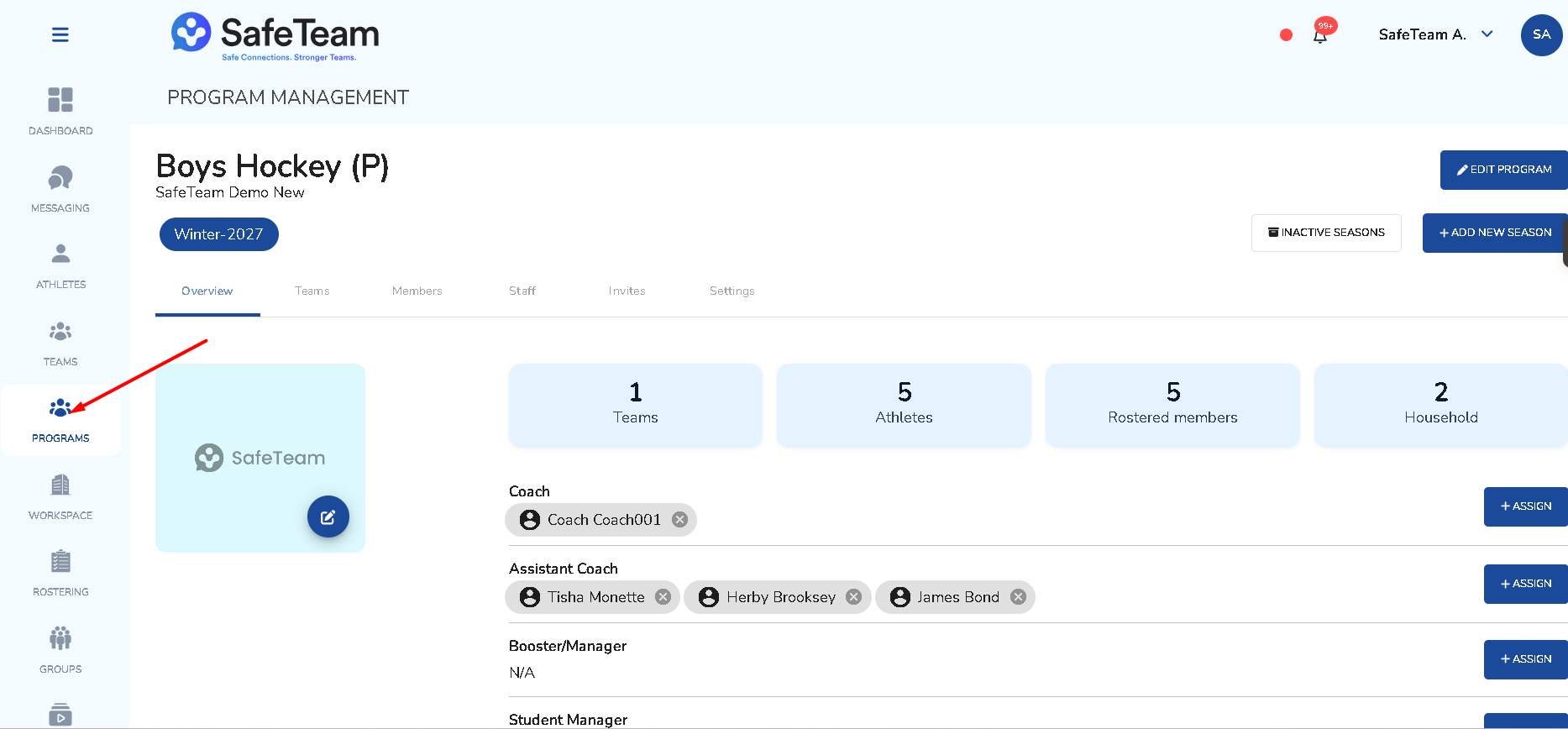Switch to the Teams tab
1568x729 pixels.
click(x=312, y=291)
